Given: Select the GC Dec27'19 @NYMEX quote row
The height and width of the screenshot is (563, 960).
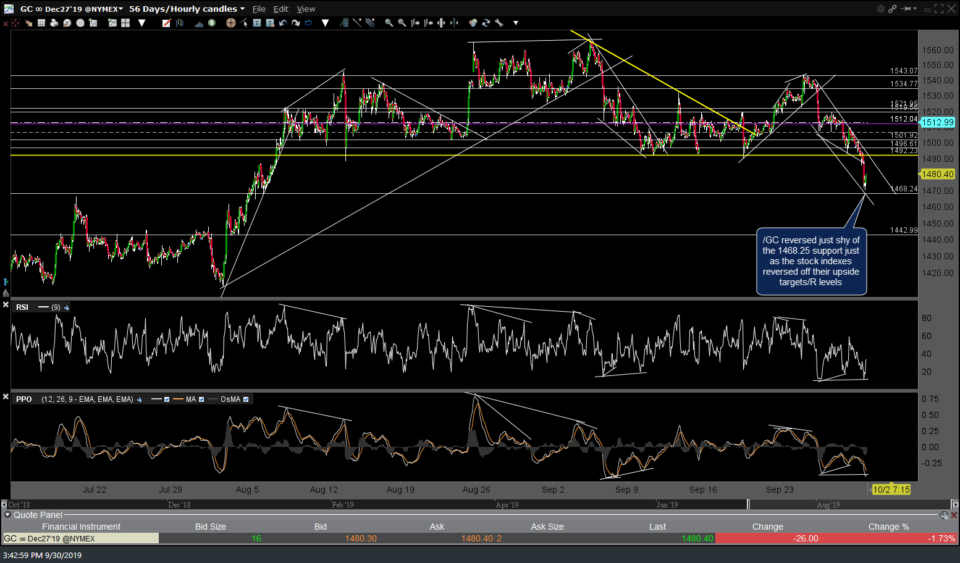Looking at the screenshot, I should pyautogui.click(x=80, y=539).
